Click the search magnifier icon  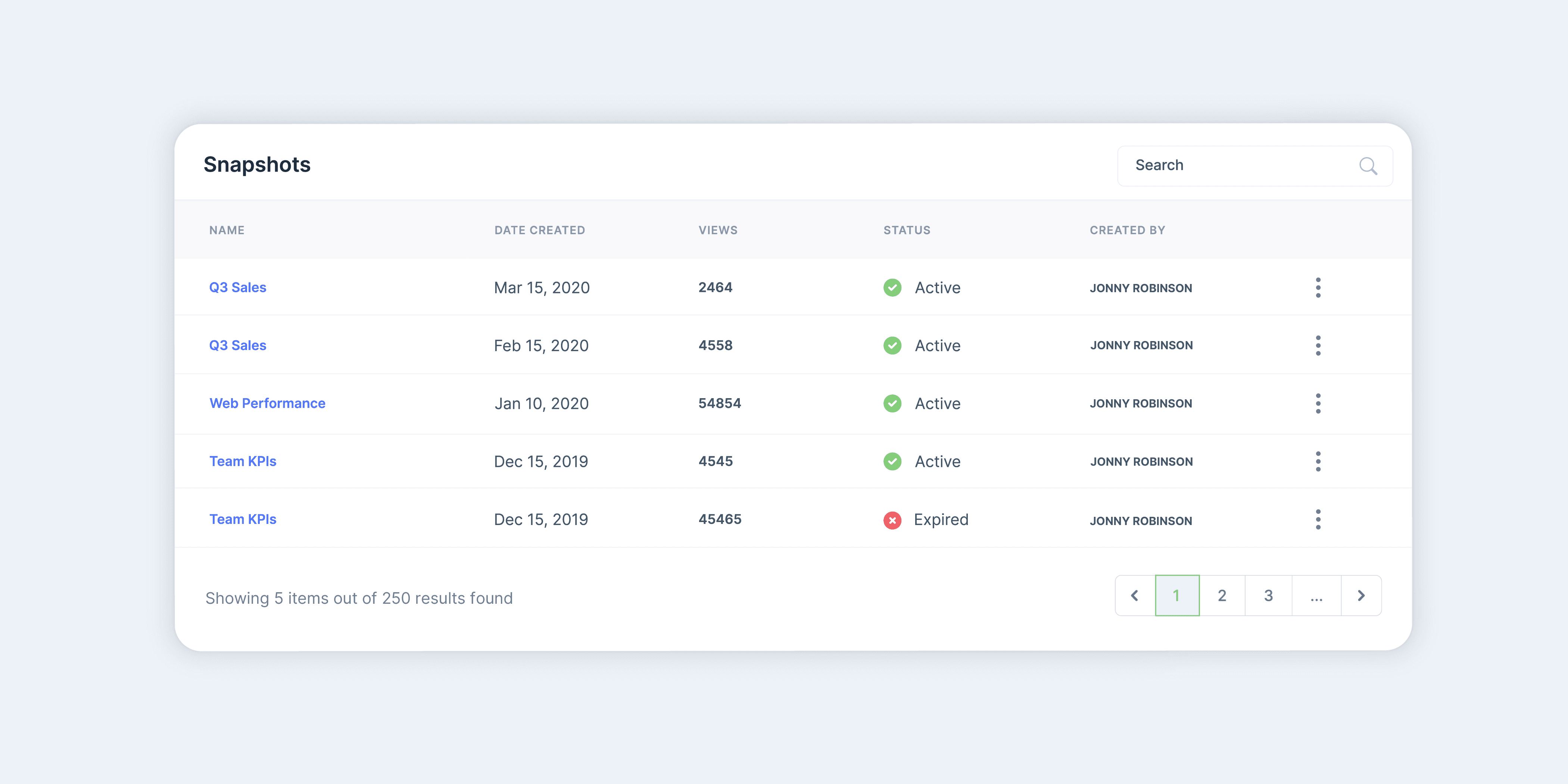1368,166
